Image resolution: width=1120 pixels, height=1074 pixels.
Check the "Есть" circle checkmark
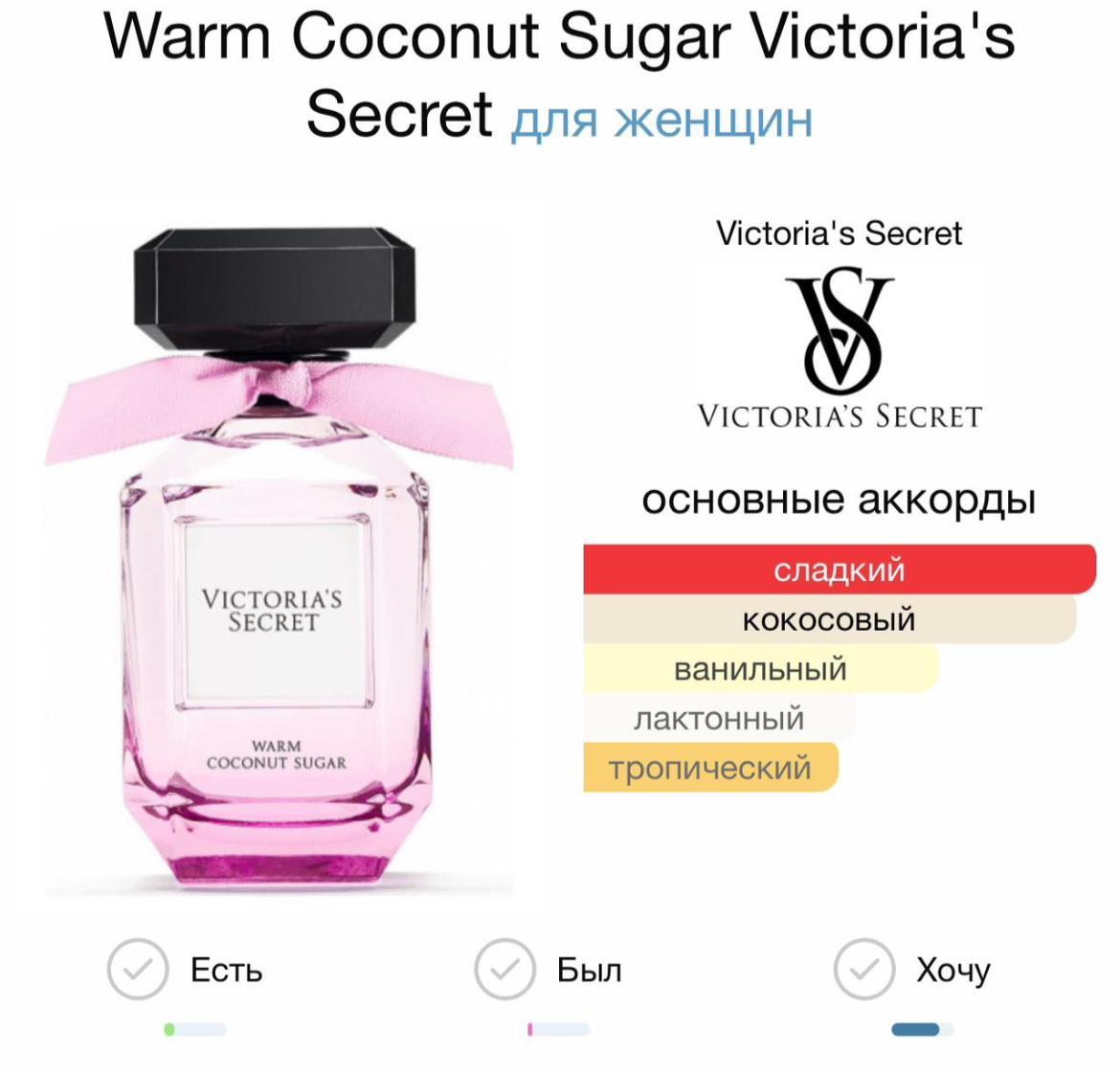[138, 969]
